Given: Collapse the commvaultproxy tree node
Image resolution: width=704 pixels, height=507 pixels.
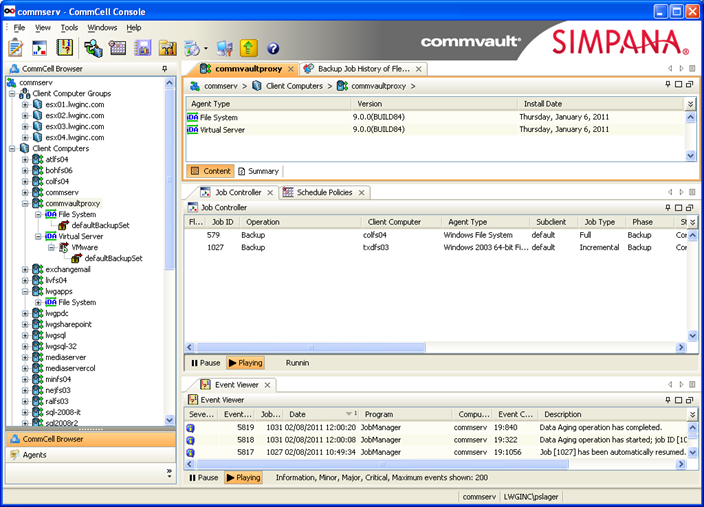Looking at the screenshot, I should tap(25, 203).
